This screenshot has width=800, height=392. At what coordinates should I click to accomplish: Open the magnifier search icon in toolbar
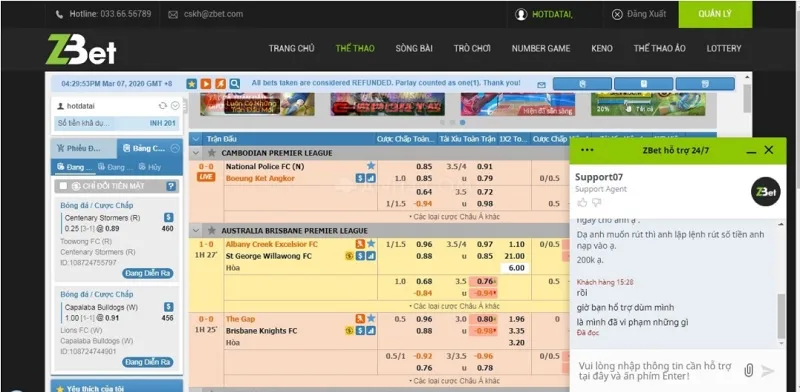tap(234, 84)
